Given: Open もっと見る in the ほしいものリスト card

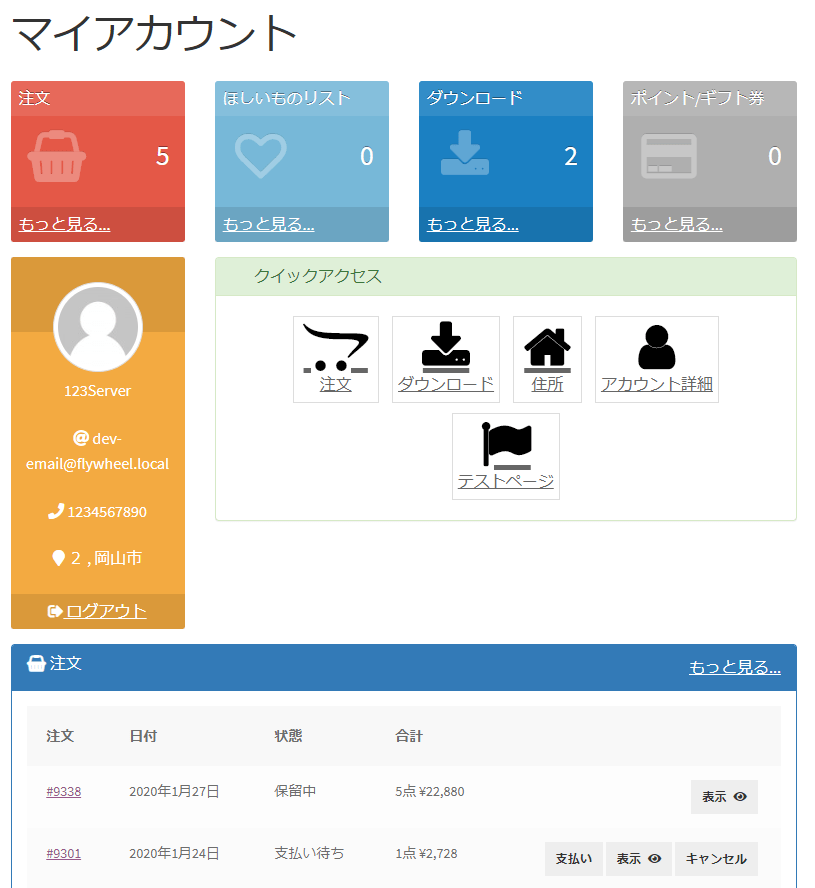Looking at the screenshot, I should [268, 224].
